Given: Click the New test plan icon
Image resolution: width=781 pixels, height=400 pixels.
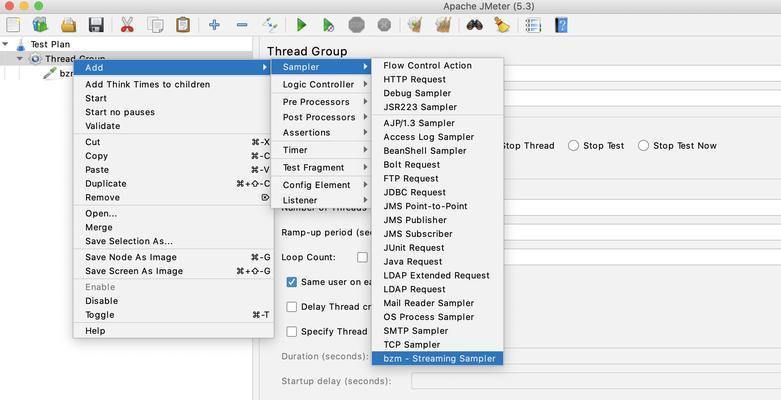Looking at the screenshot, I should pos(13,24).
